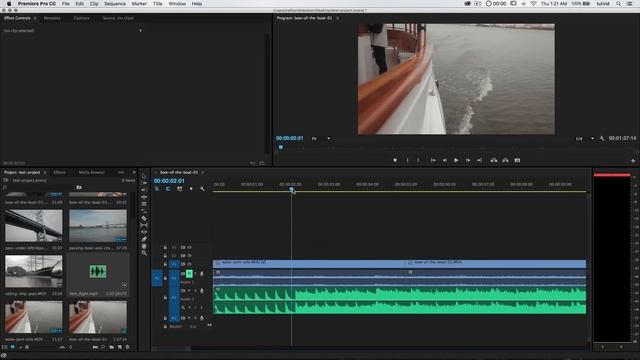The image size is (640, 360).
Task: Select the Pen tool in the tools panel
Action: coord(144,239)
